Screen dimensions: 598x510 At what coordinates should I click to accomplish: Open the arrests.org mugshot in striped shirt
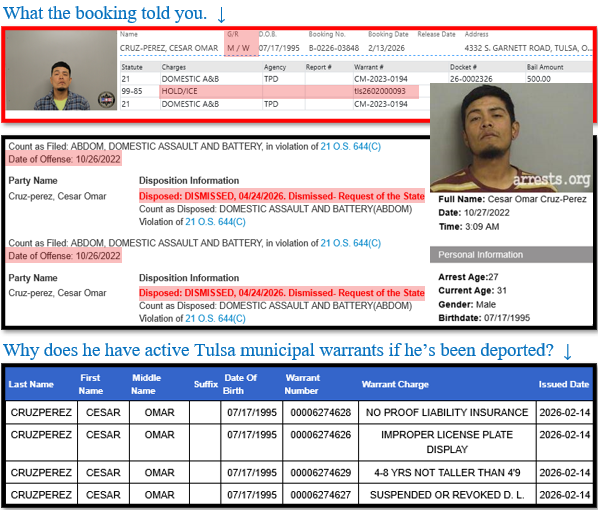point(511,137)
